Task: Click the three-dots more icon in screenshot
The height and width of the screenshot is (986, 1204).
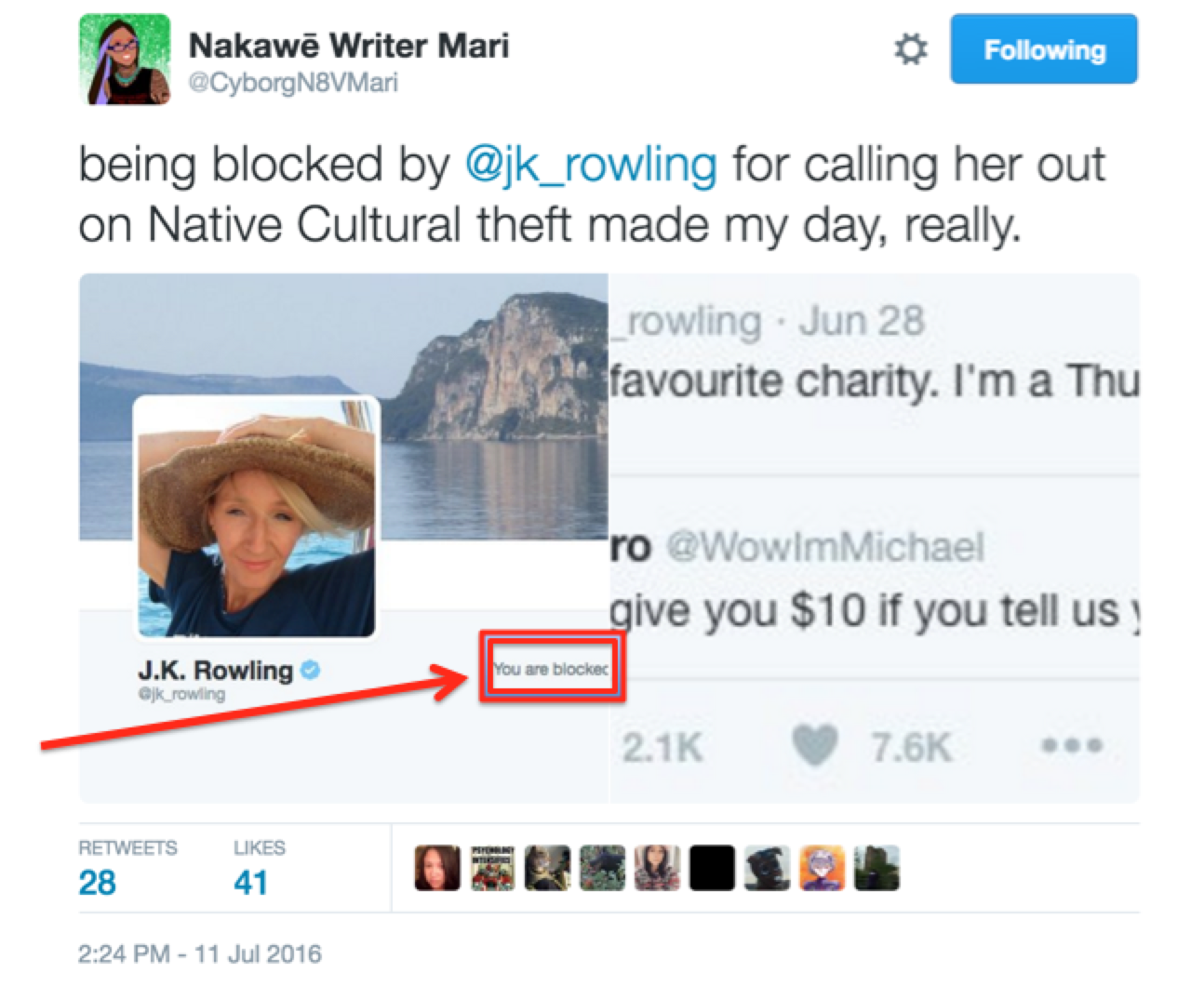Action: (x=1072, y=746)
